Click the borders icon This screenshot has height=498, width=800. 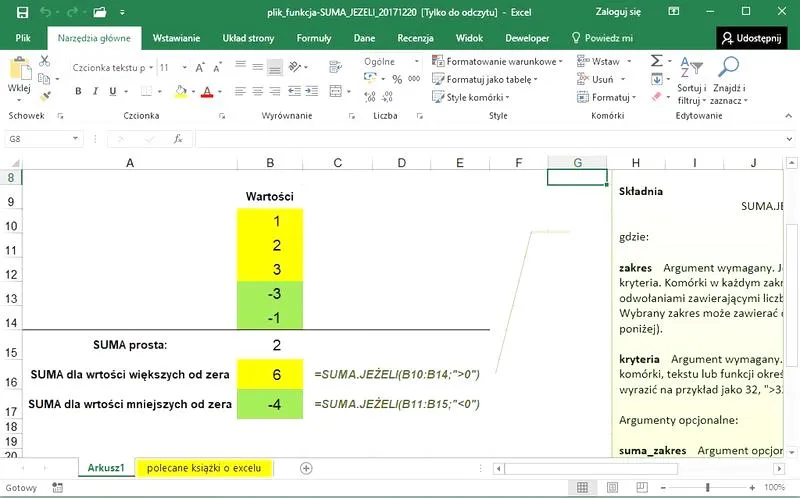[147, 91]
